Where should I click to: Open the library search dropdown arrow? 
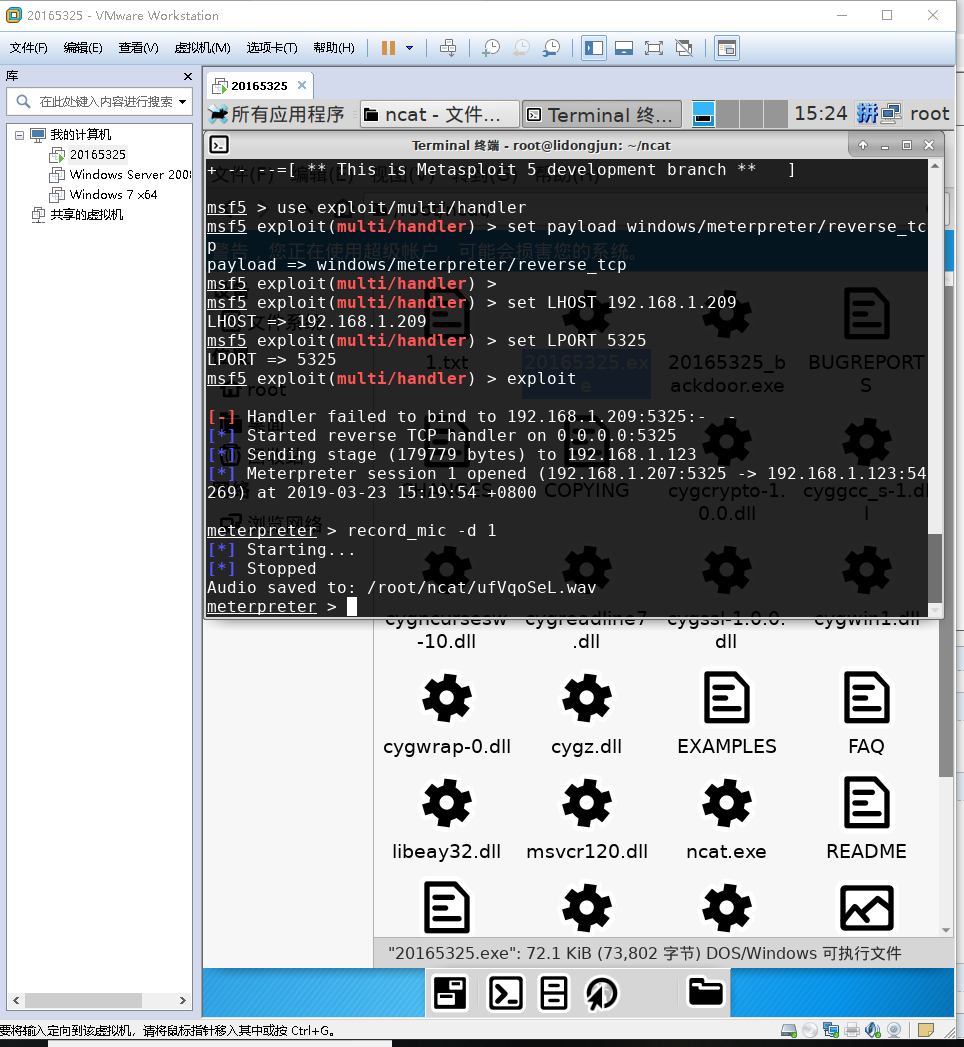[x=182, y=101]
